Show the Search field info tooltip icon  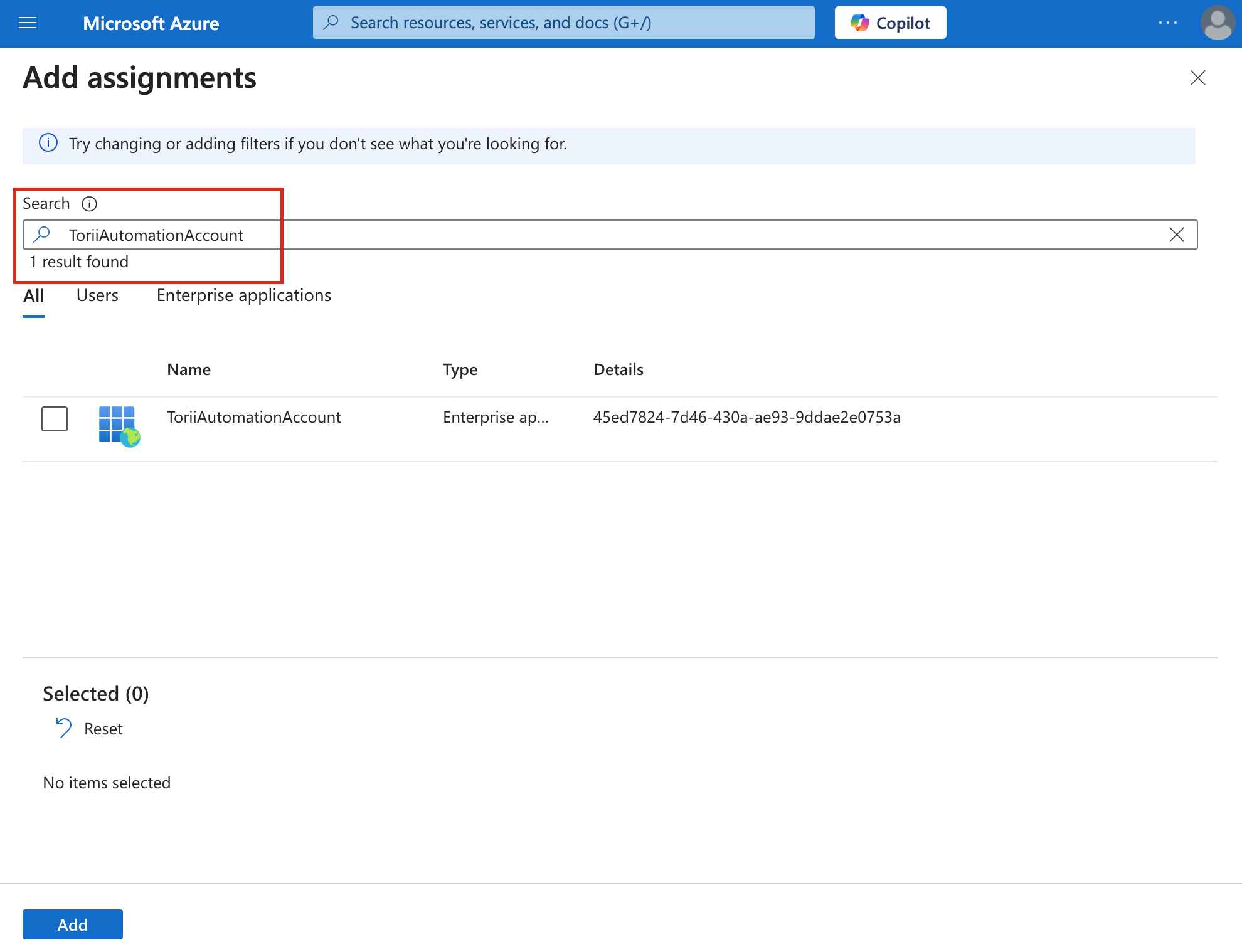[90, 204]
